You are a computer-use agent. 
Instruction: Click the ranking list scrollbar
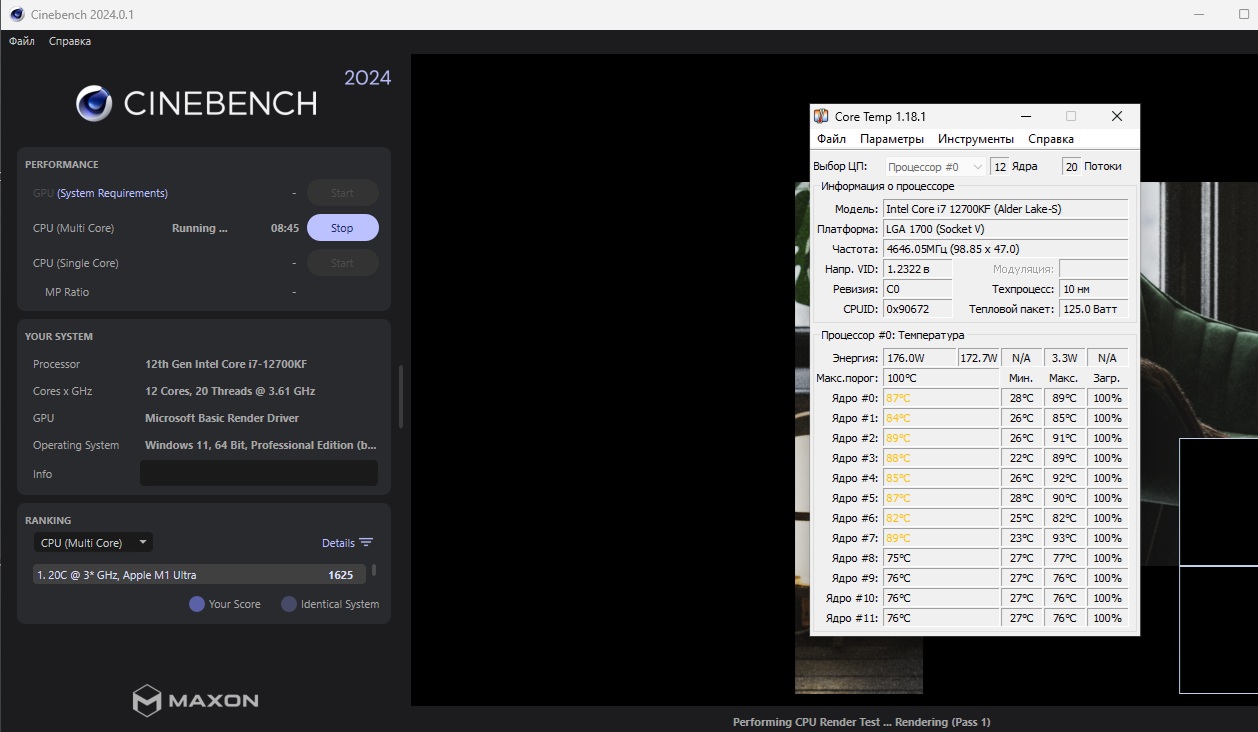tap(374, 571)
